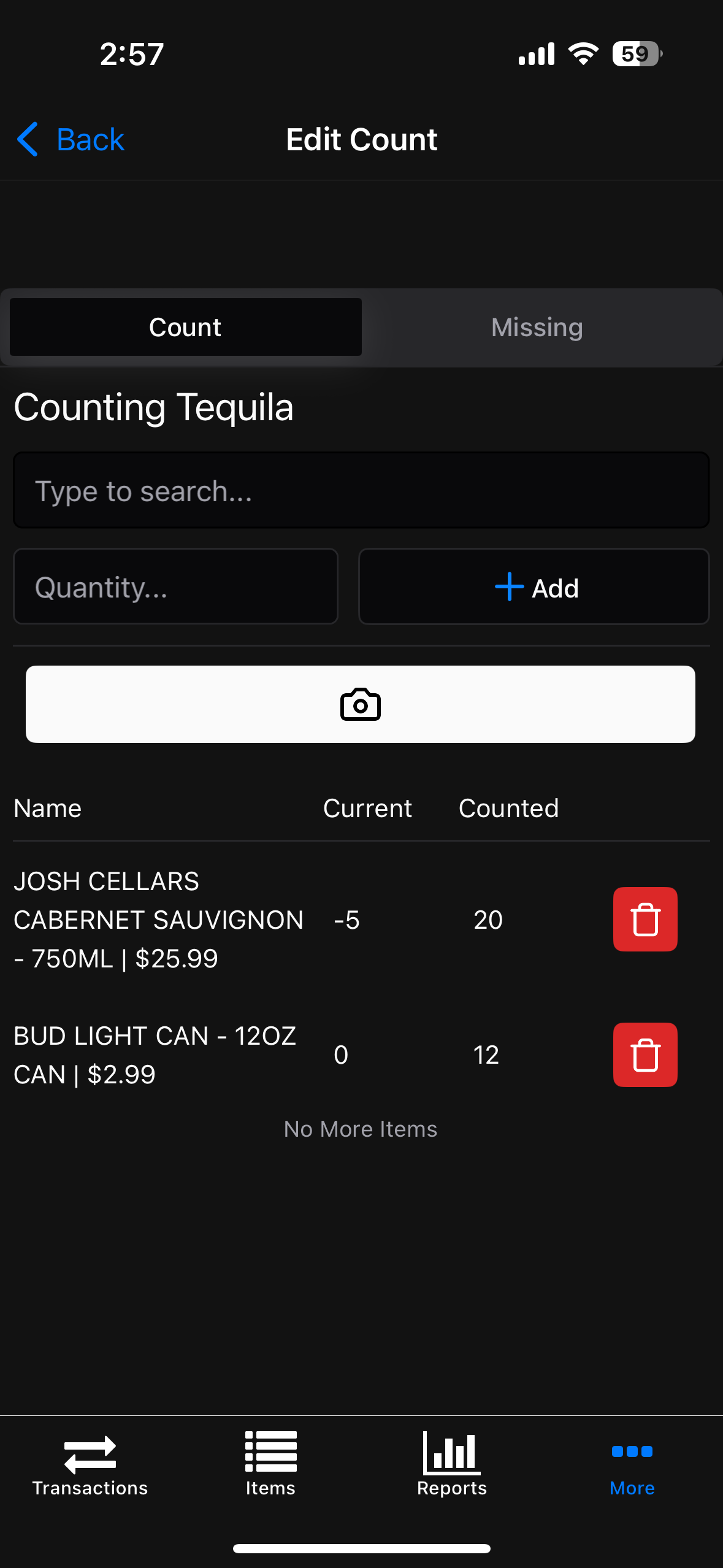Image resolution: width=723 pixels, height=1568 pixels.
Task: Switch to the Count segment
Action: coord(185,327)
